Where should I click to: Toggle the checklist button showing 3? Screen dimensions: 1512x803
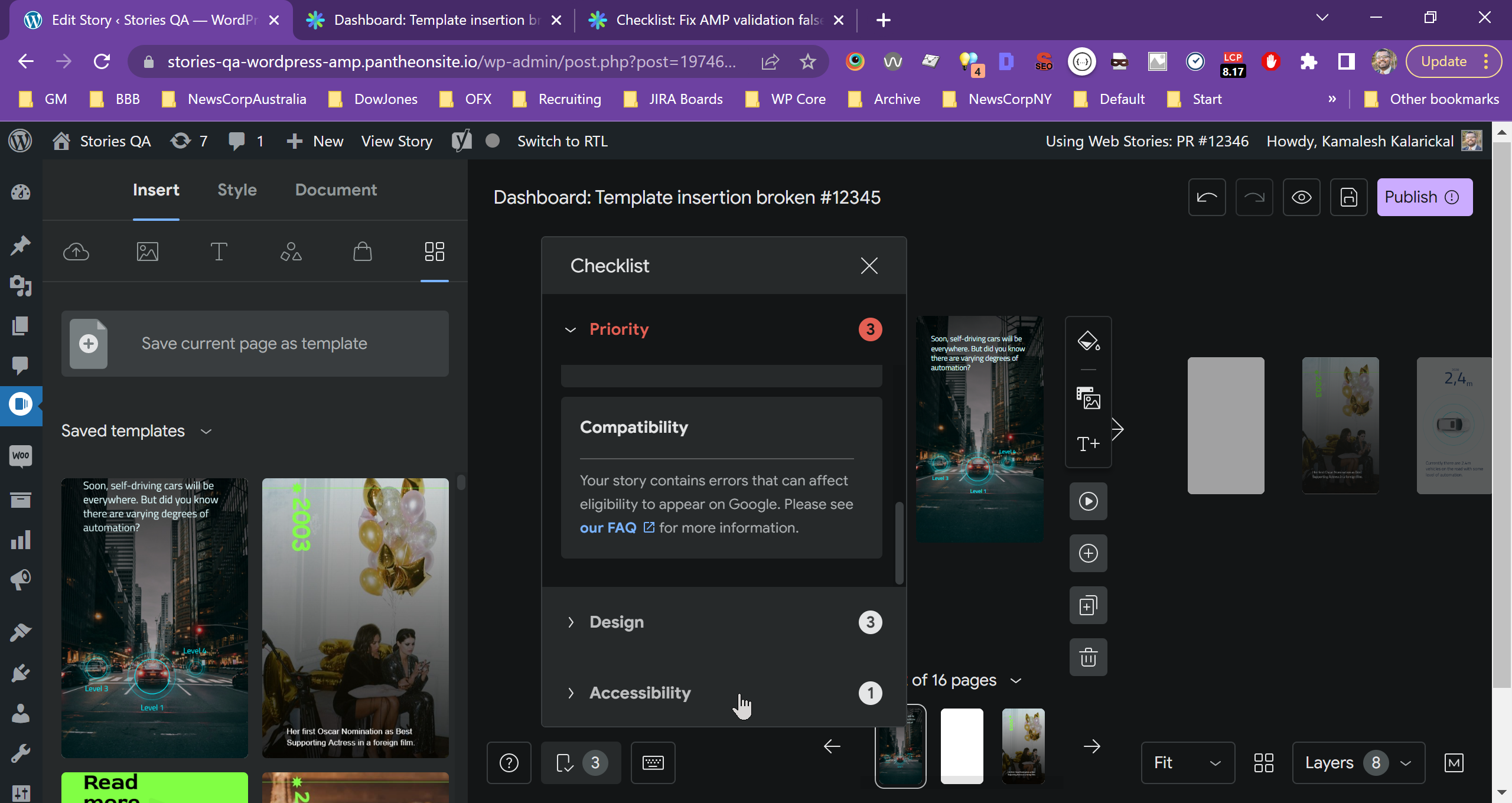[x=581, y=763]
